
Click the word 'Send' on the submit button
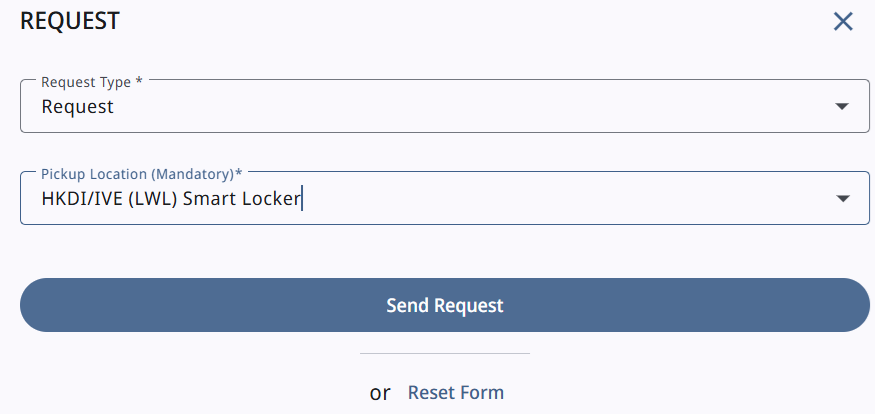point(408,305)
